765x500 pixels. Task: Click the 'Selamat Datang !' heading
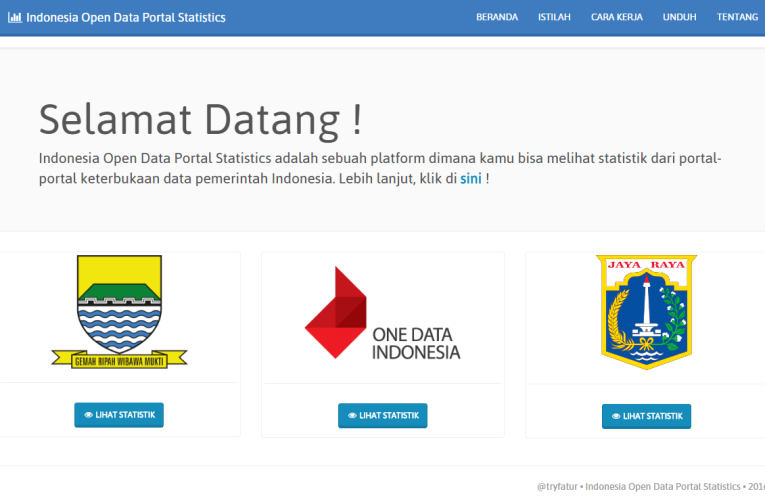201,120
